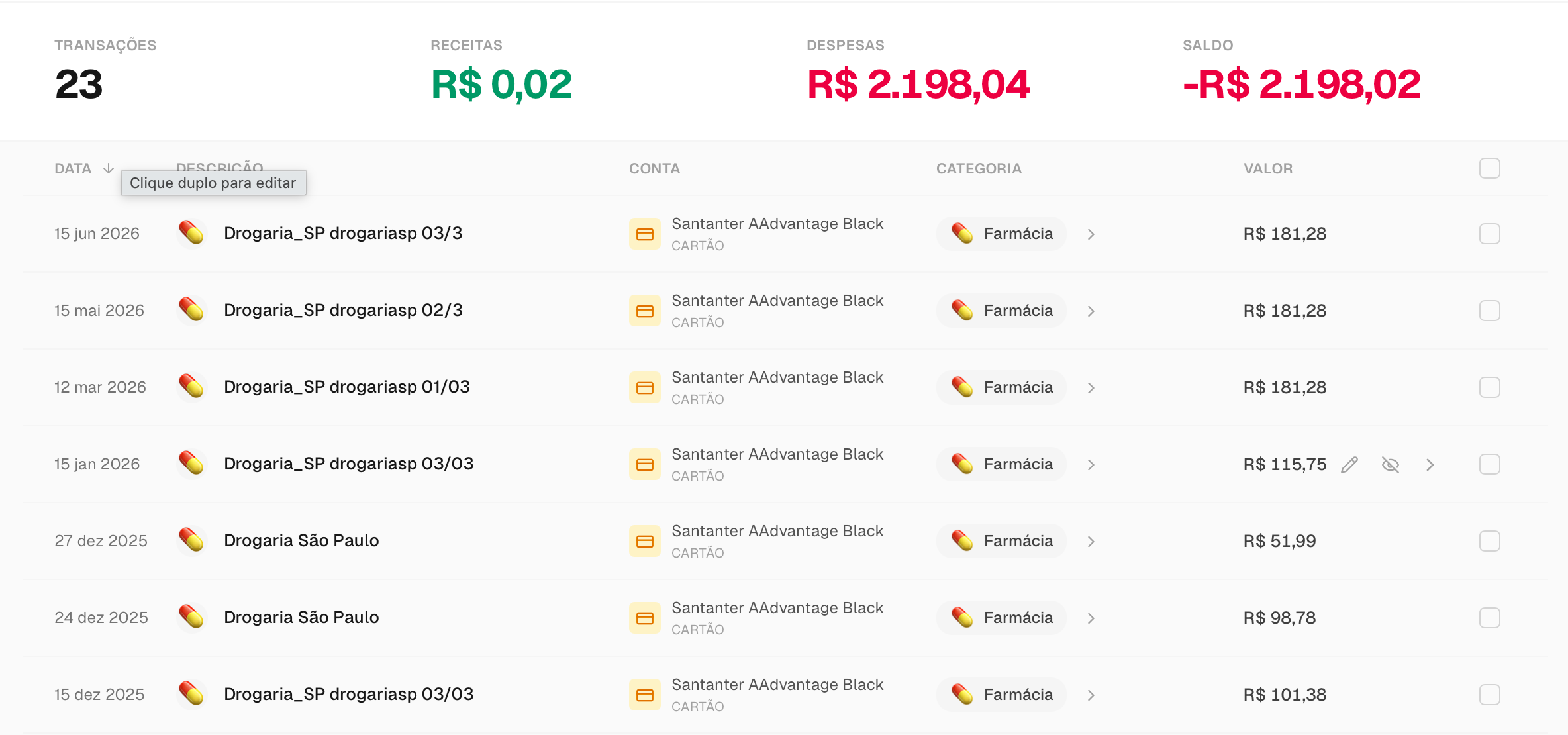Screen dimensions: 1568x735
Task: Click pencil edit icon on R$ 115,75 row
Action: click(1349, 465)
